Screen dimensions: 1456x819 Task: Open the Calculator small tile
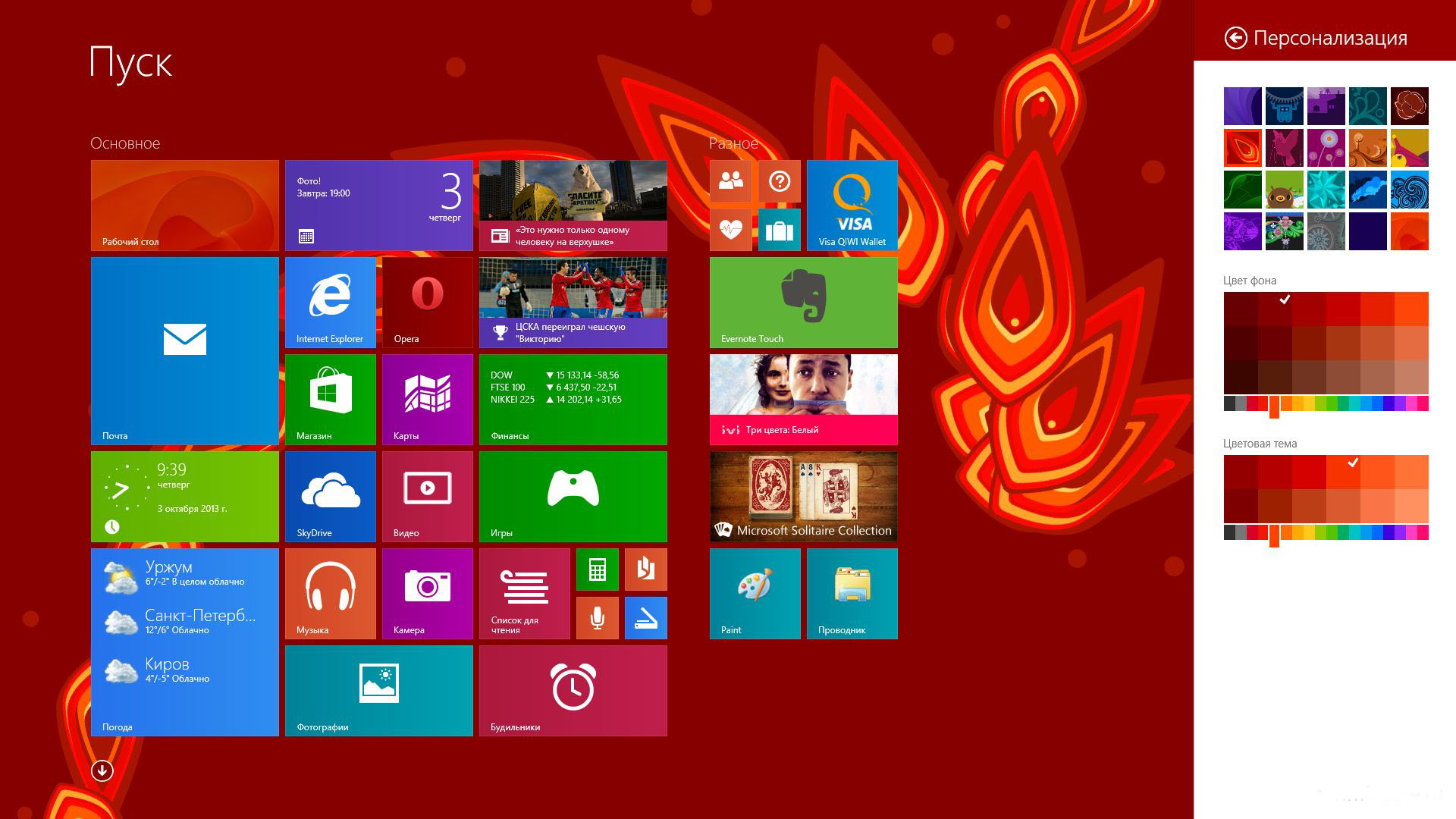(x=597, y=569)
